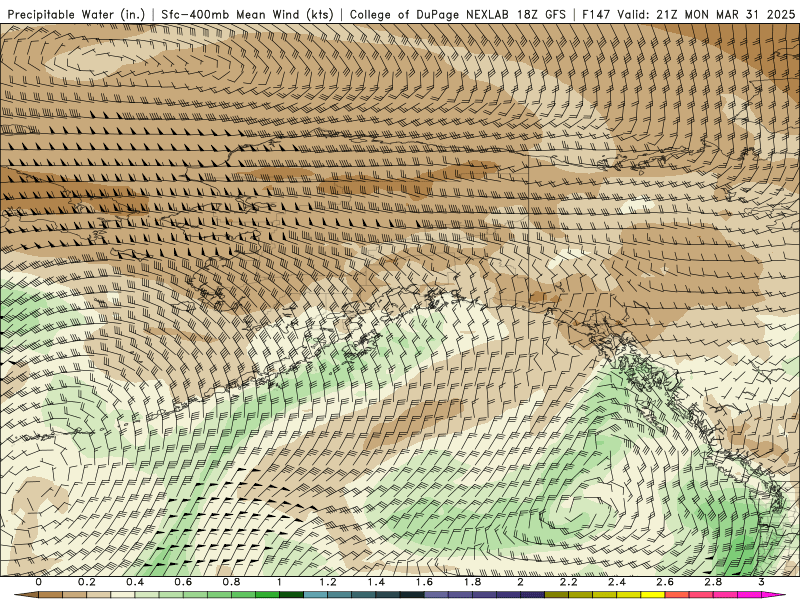Click the light teal swatch just left of 1.2
The height and width of the screenshot is (600, 800).
click(x=316, y=594)
